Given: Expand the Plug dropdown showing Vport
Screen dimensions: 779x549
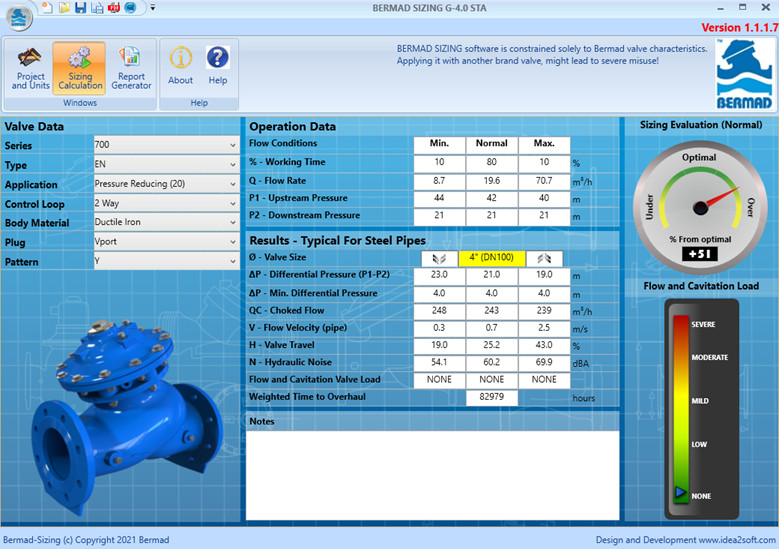Looking at the screenshot, I should (x=166, y=242).
